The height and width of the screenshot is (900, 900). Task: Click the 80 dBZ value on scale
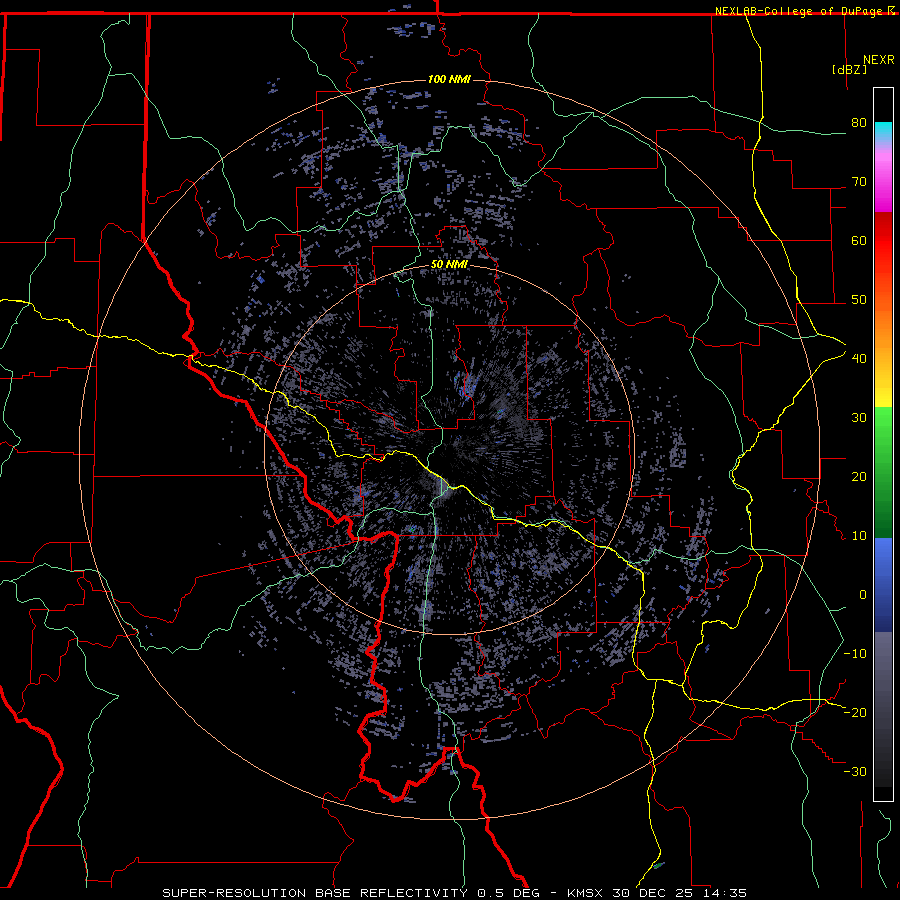pyautogui.click(x=859, y=123)
